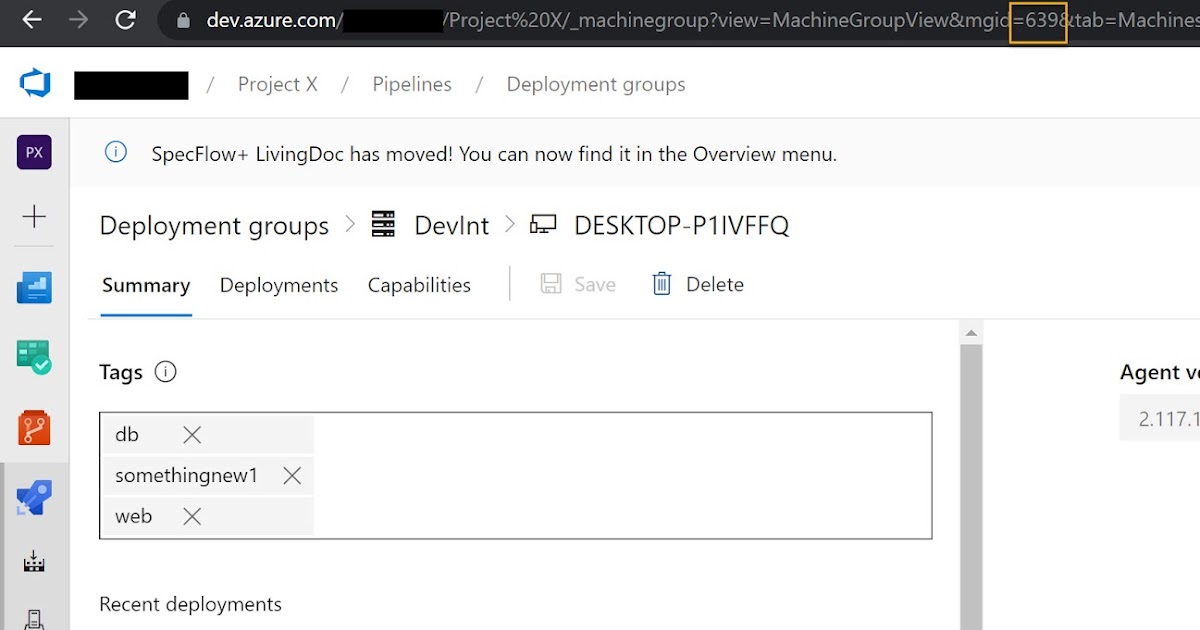This screenshot has height=630, width=1200.
Task: Open the Repos branch icon in the sidebar
Action: click(34, 428)
